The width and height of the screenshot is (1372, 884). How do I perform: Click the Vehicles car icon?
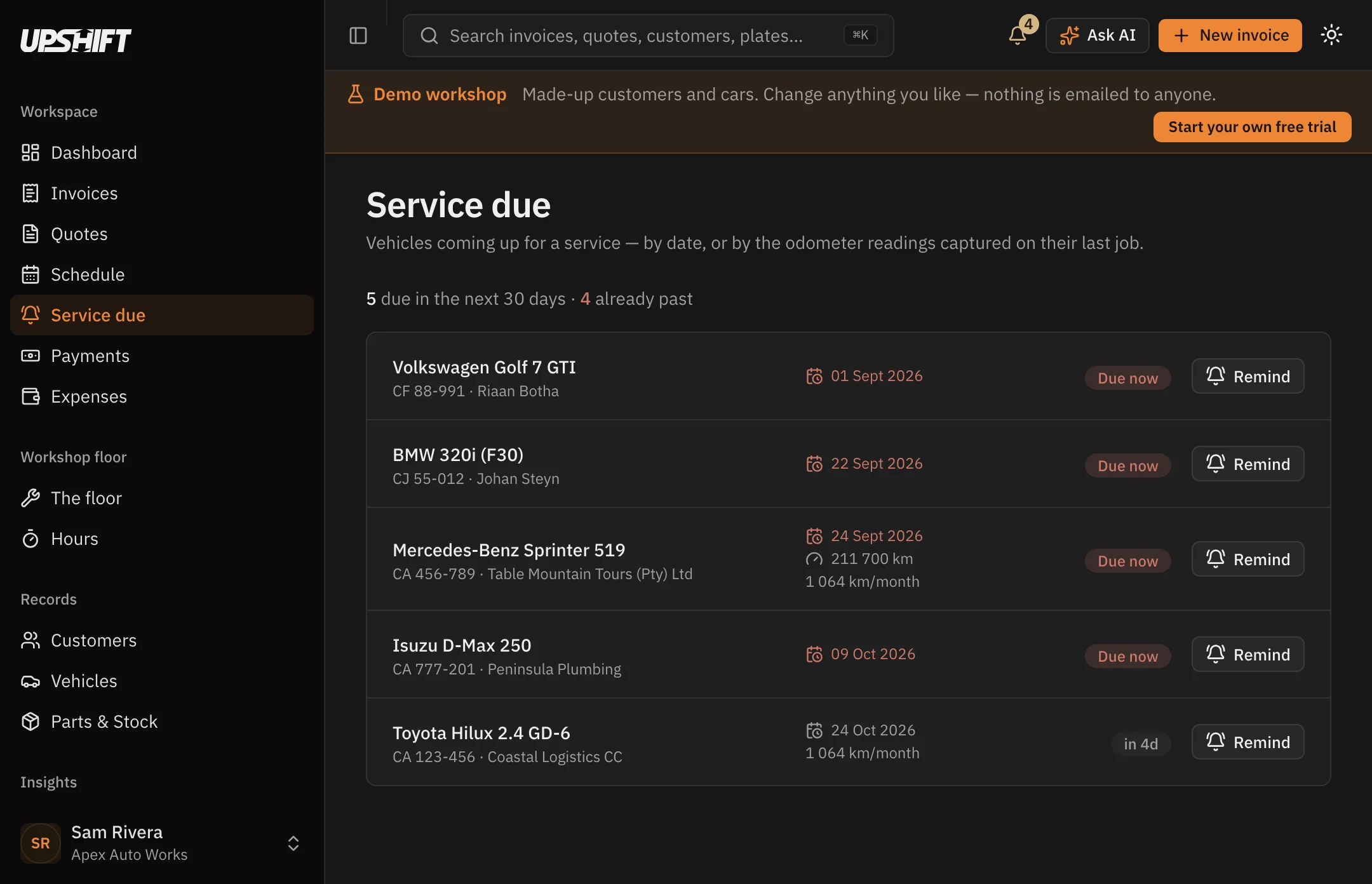click(30, 681)
